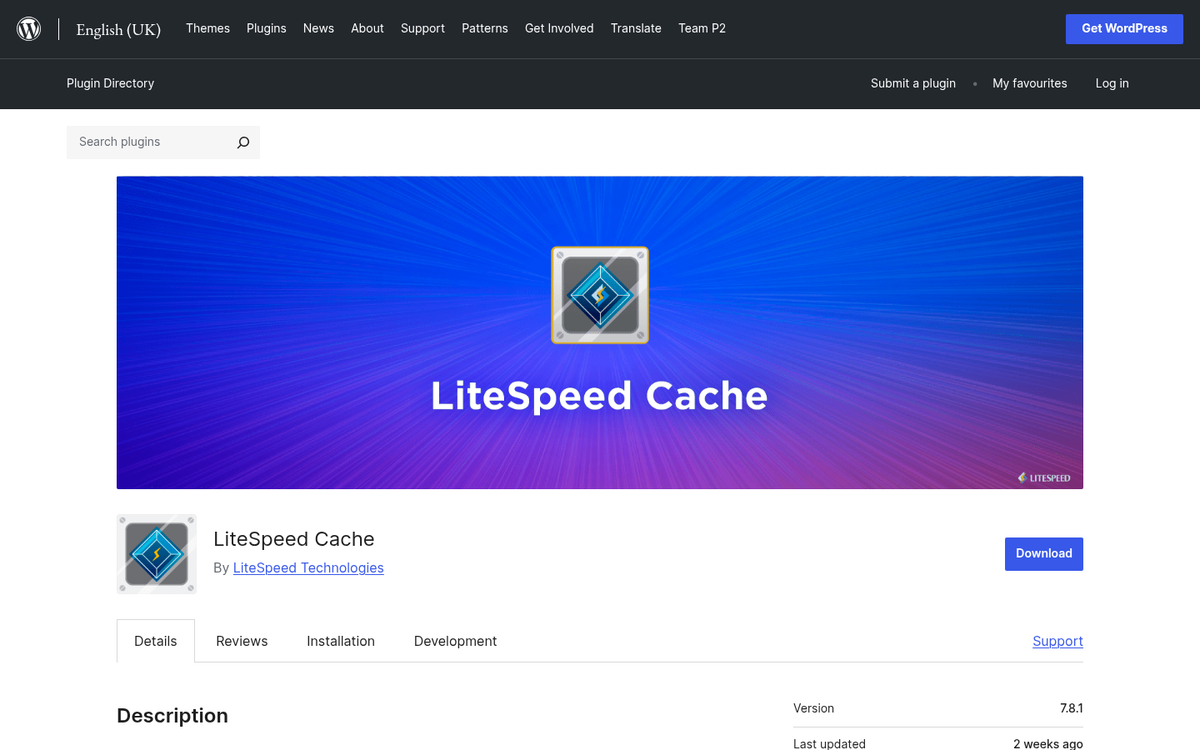Switch to the Reviews tab
The image size is (1200, 750).
241,641
